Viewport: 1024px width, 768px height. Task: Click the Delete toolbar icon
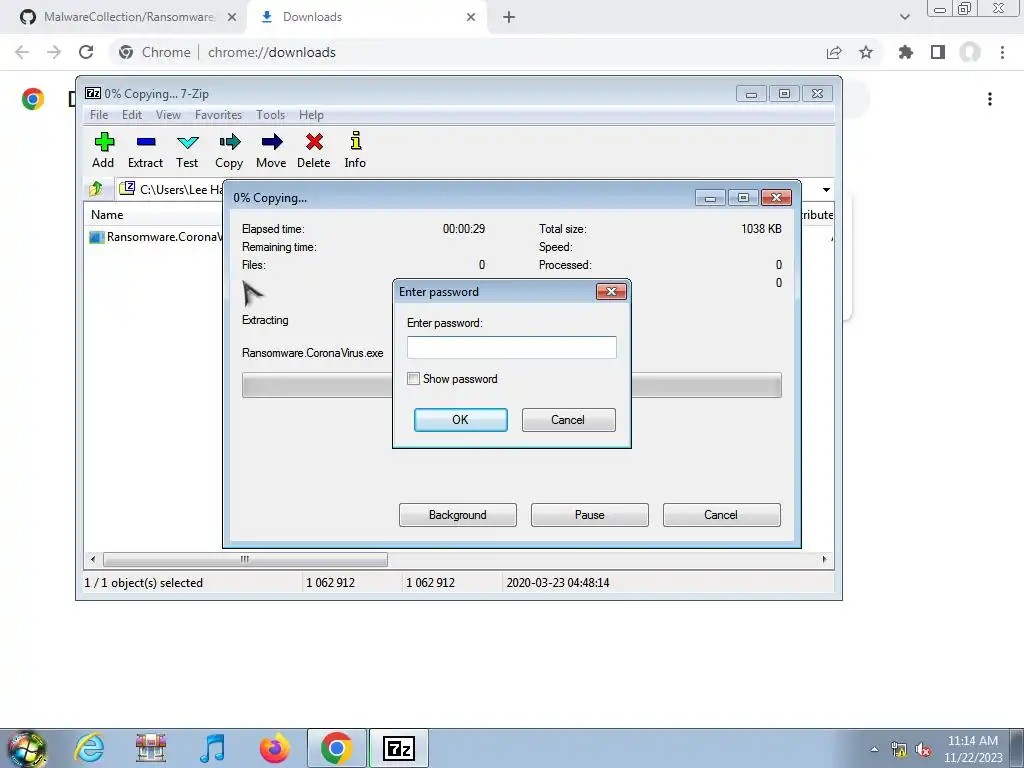[313, 150]
